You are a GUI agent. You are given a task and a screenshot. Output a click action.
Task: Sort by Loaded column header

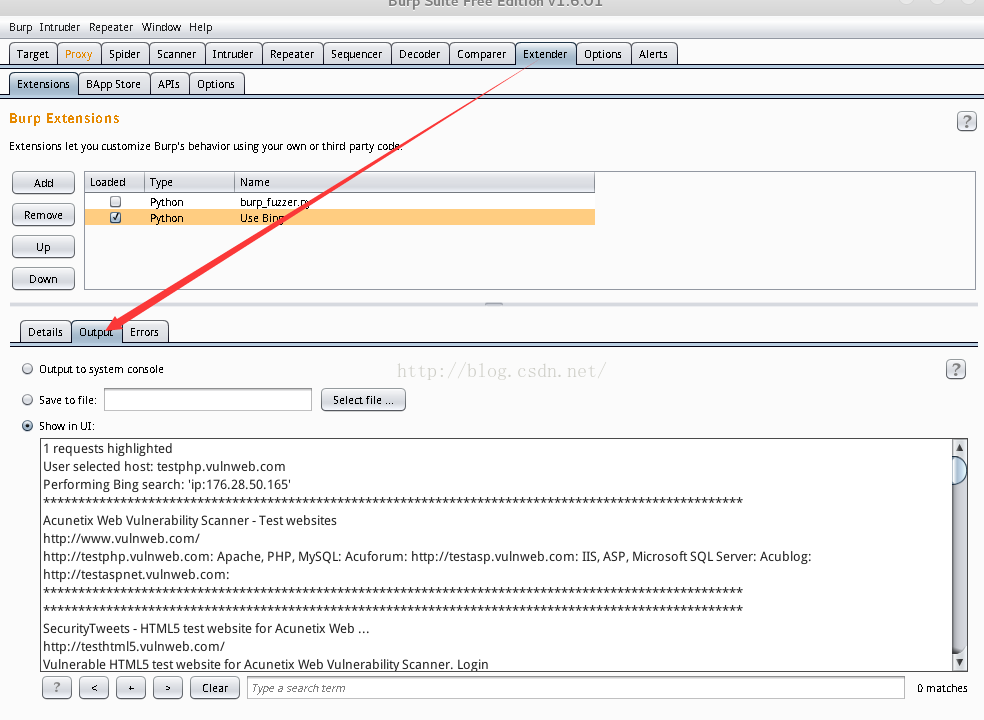click(115, 182)
